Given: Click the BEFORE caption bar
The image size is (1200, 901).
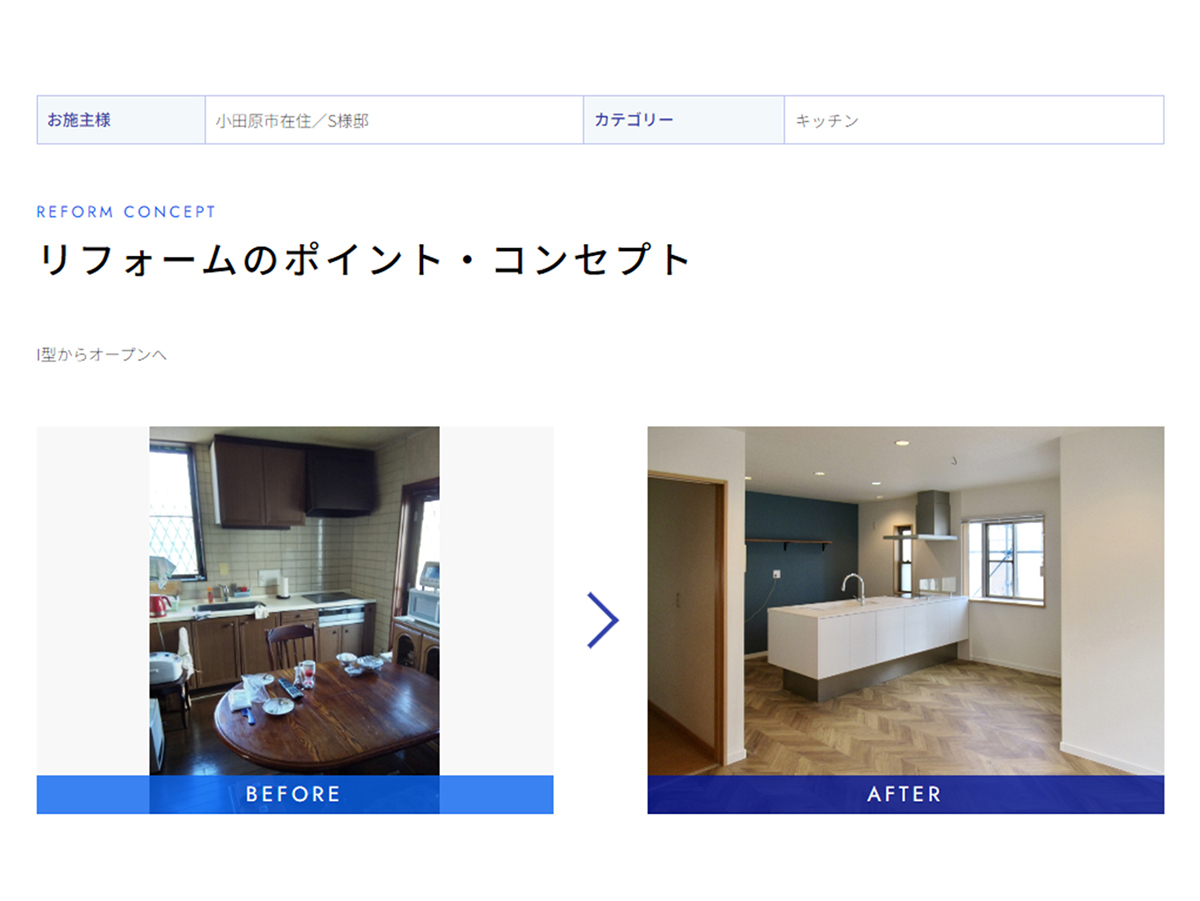Looking at the screenshot, I should [x=294, y=794].
